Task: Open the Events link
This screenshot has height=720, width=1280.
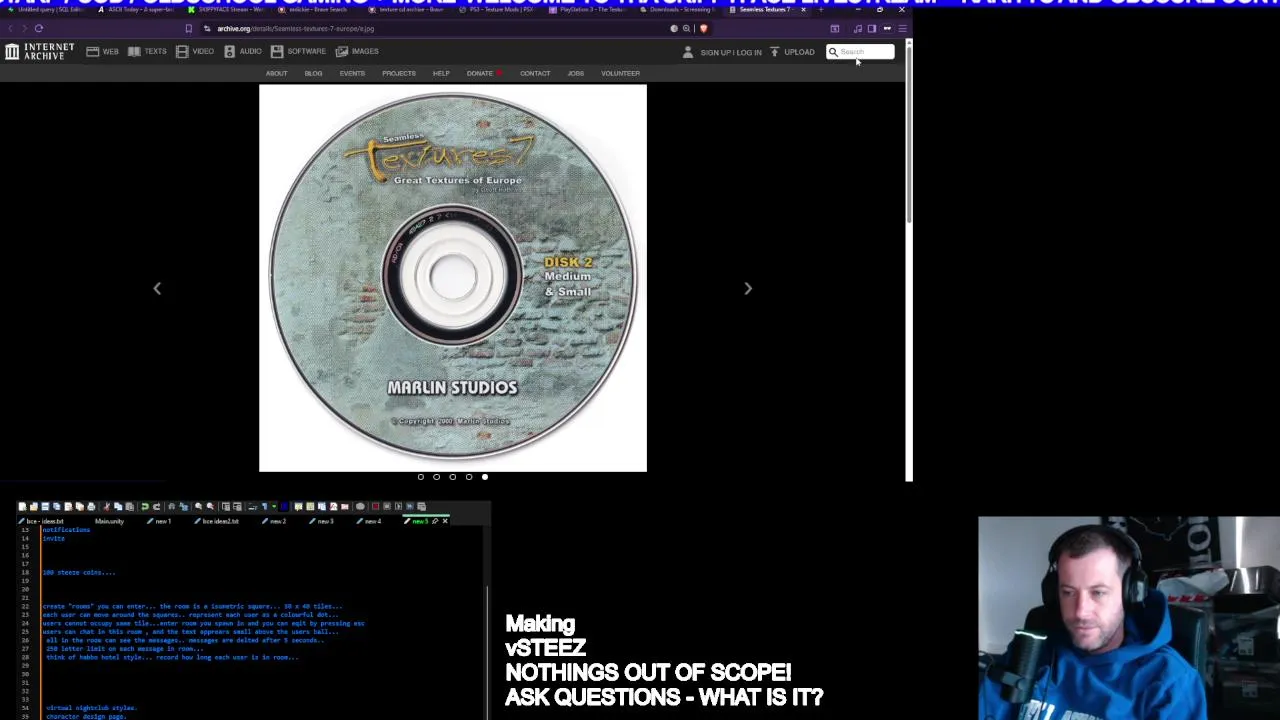Action: pos(352,73)
